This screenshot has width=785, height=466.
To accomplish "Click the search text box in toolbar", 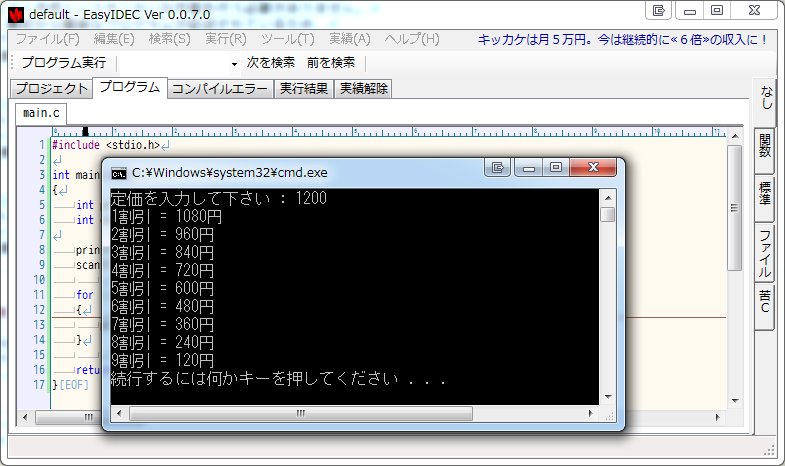I will 175,64.
